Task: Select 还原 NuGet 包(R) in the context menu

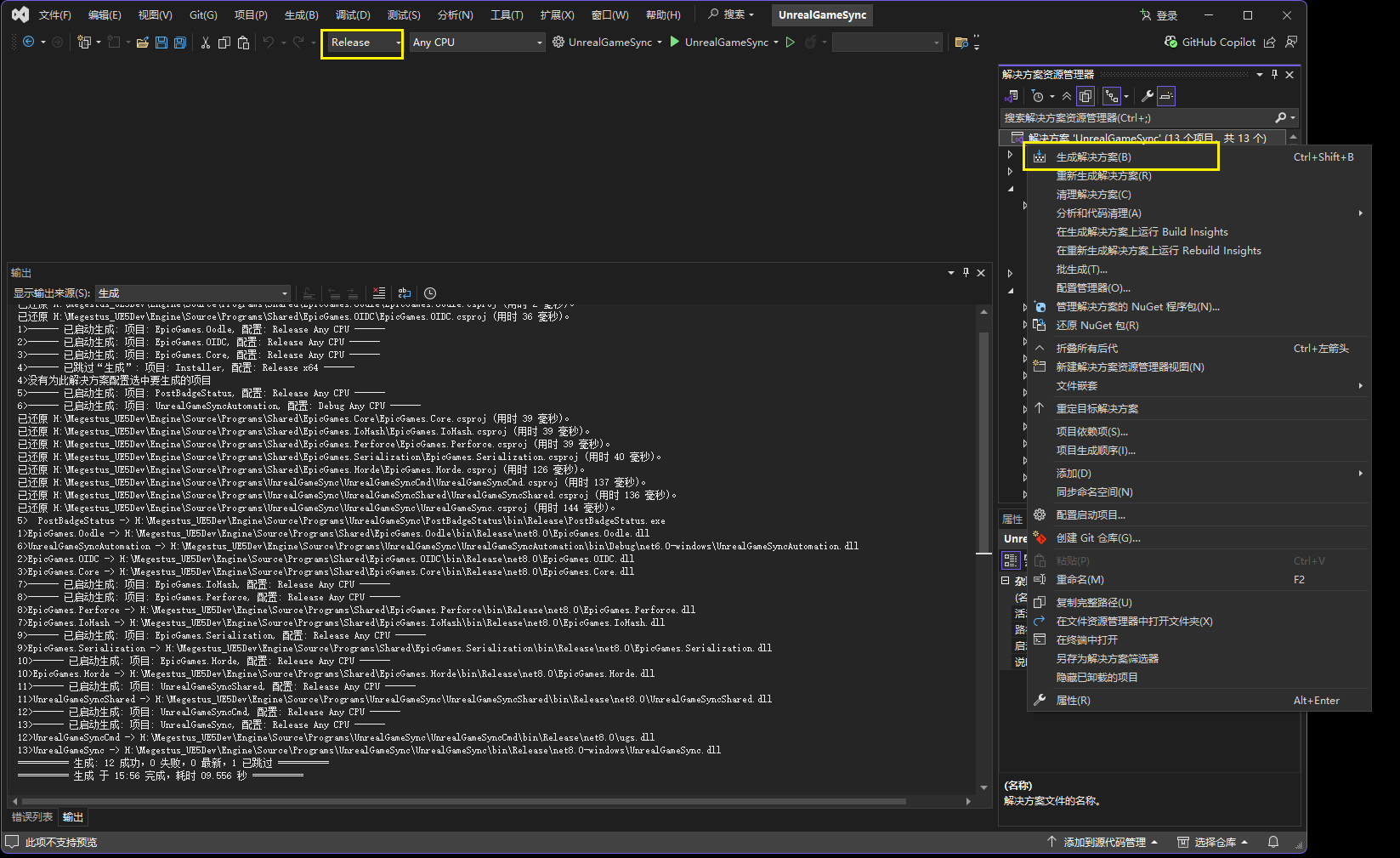Action: click(1199, 326)
